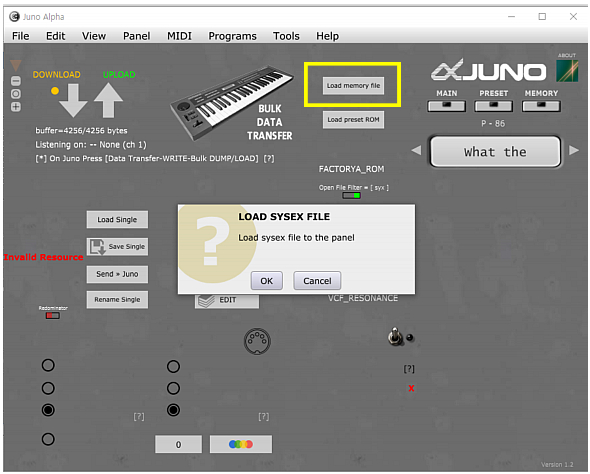
Task: Click the Version 1.2 text
Action: point(557,465)
